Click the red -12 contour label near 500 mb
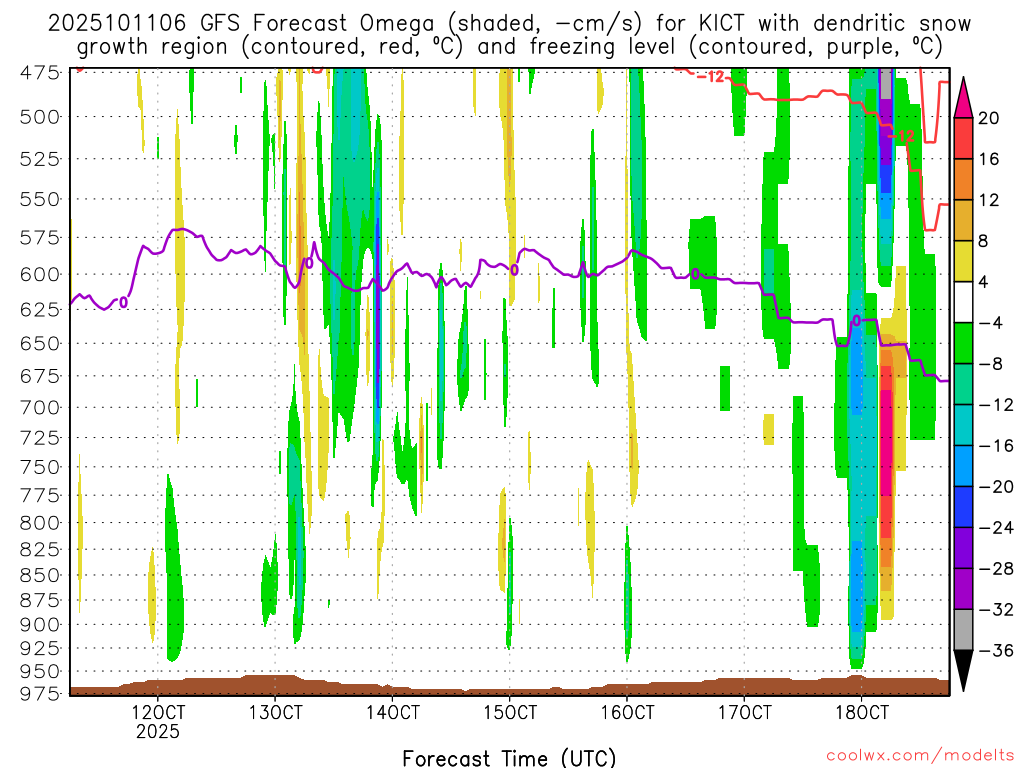The height and width of the screenshot is (768, 1024). [x=902, y=136]
